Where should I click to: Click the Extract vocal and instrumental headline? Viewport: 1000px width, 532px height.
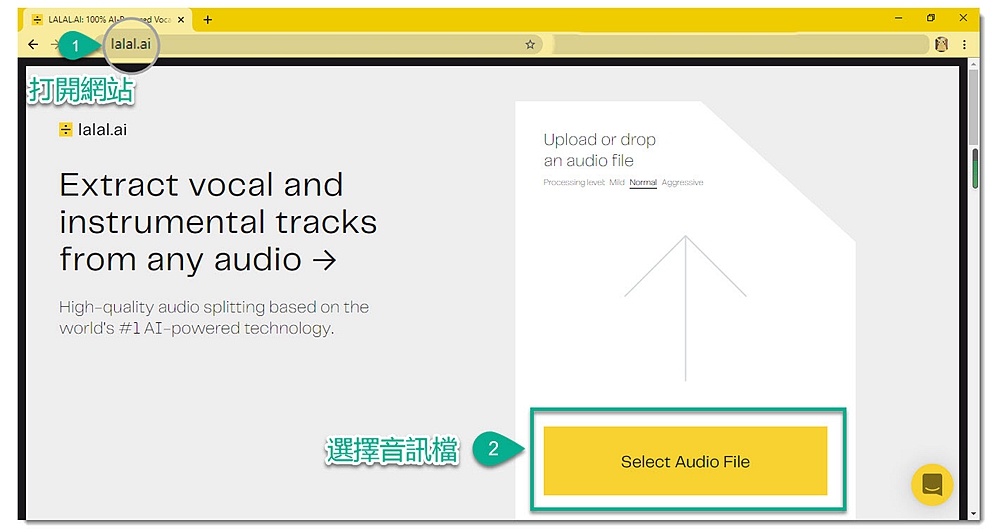point(218,222)
